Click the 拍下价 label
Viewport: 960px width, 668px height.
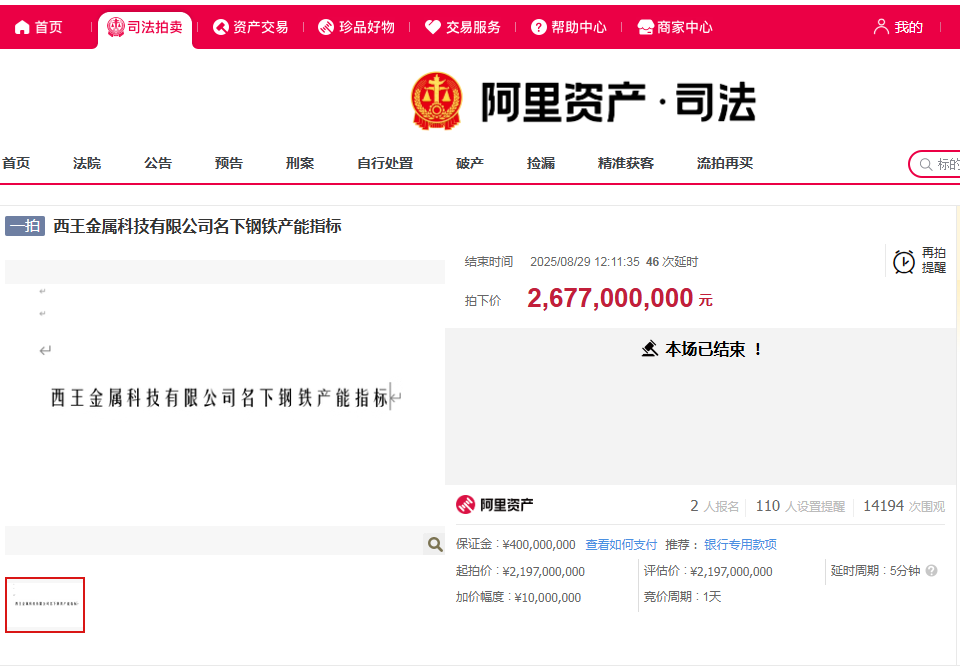[482, 301]
